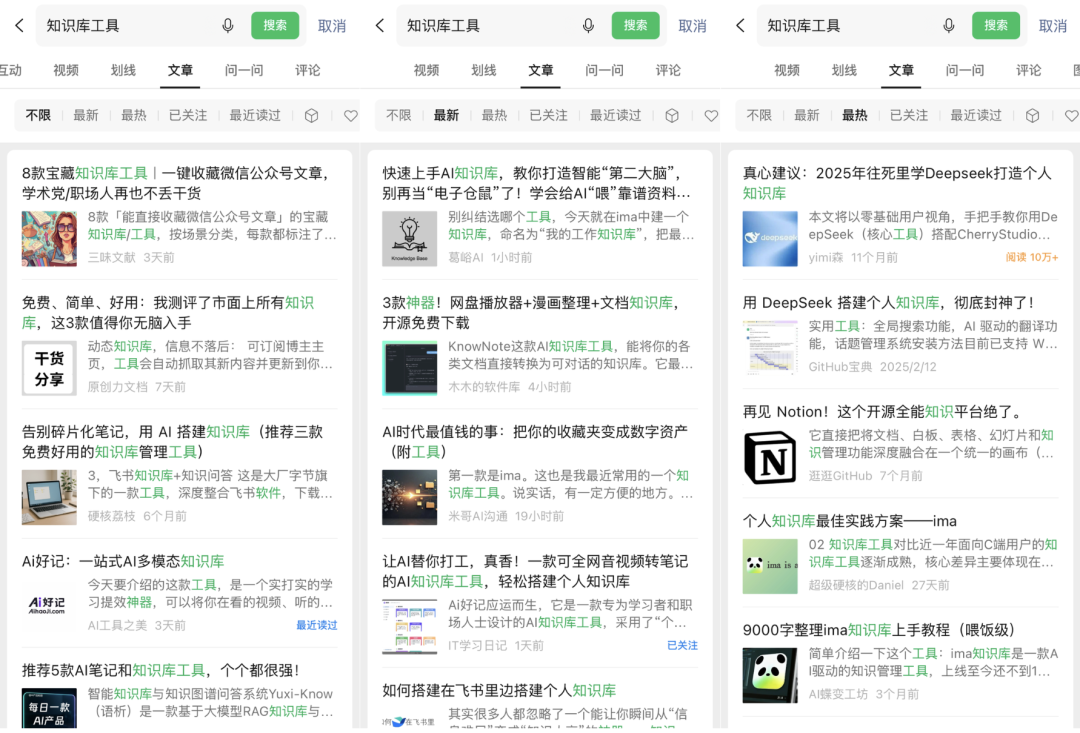Click the Knowledge Base lightbulb thumbnail
Image resolution: width=1080 pixels, height=733 pixels.
[x=410, y=239]
